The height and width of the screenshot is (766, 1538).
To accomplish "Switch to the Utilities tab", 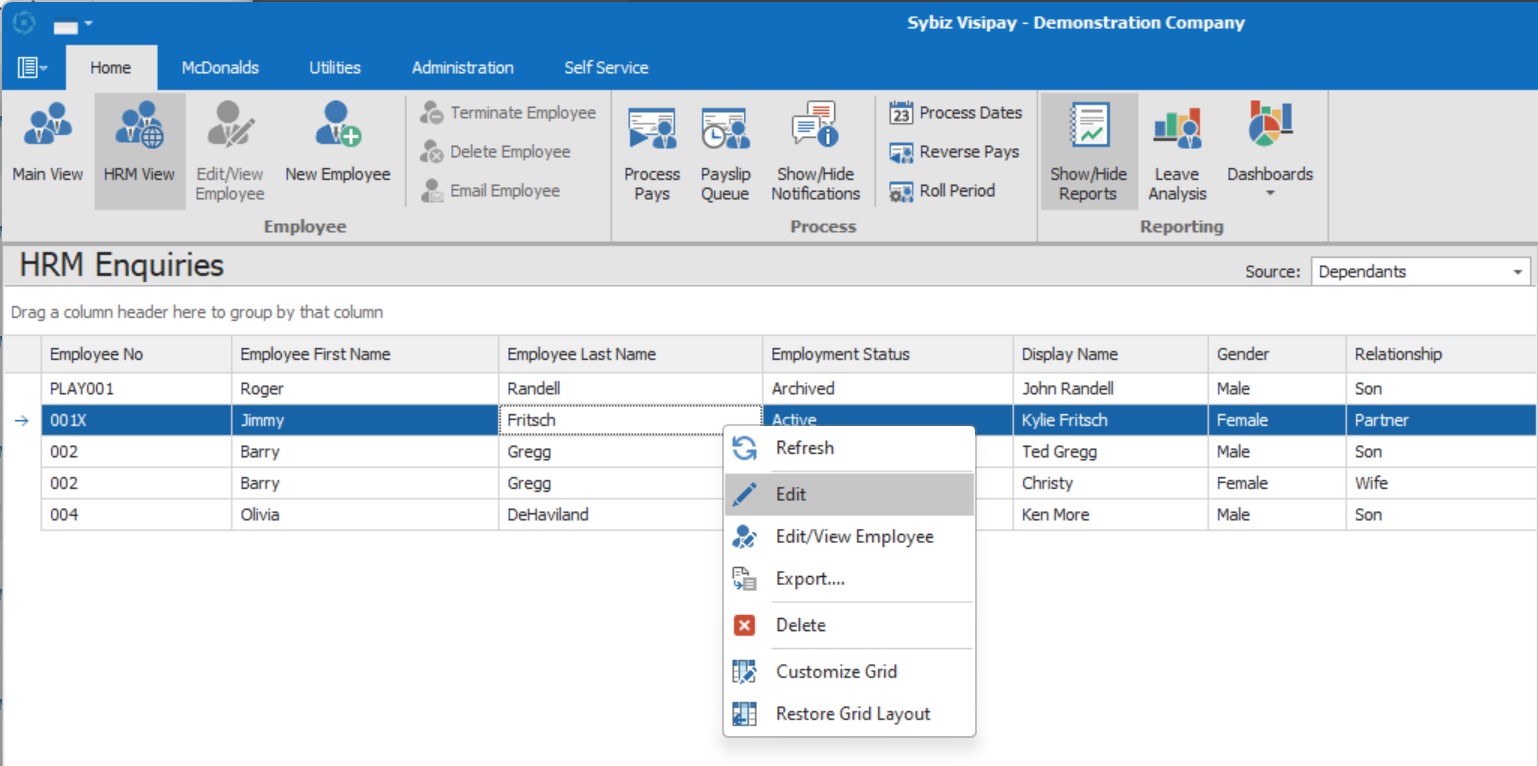I will (x=334, y=68).
